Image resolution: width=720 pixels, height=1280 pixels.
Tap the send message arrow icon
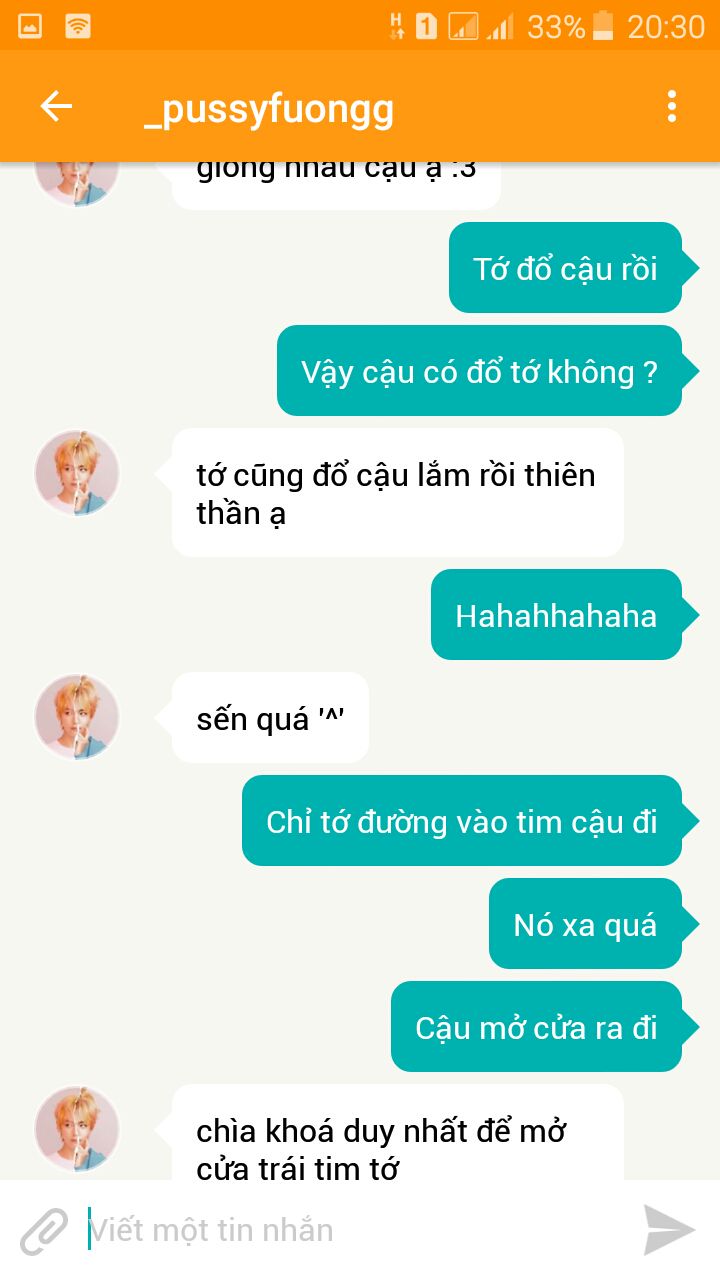coord(669,1230)
